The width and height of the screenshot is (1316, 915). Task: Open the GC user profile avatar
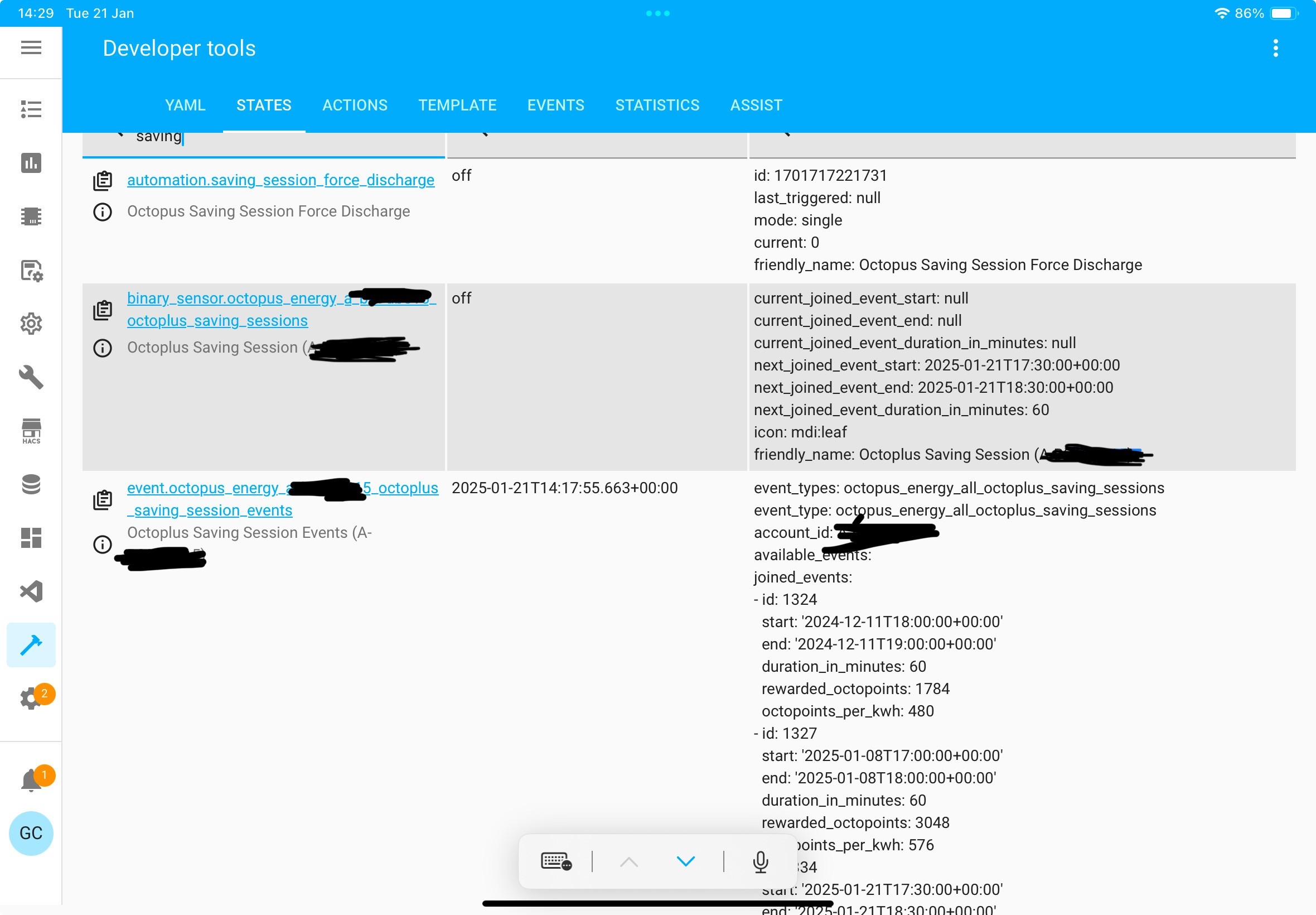pos(31,834)
